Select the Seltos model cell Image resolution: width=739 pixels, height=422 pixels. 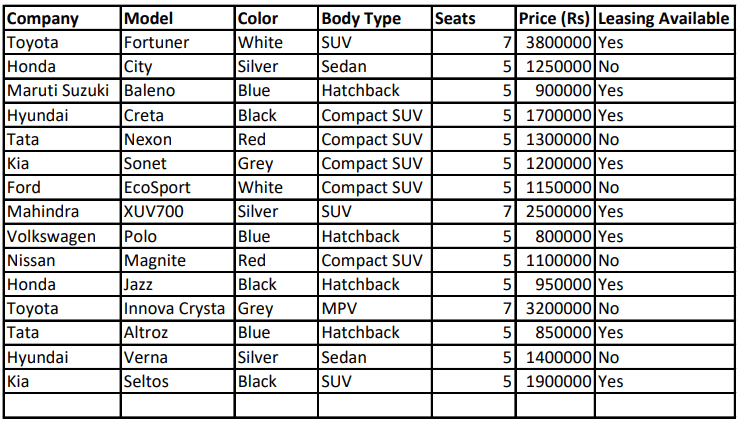pos(146,381)
